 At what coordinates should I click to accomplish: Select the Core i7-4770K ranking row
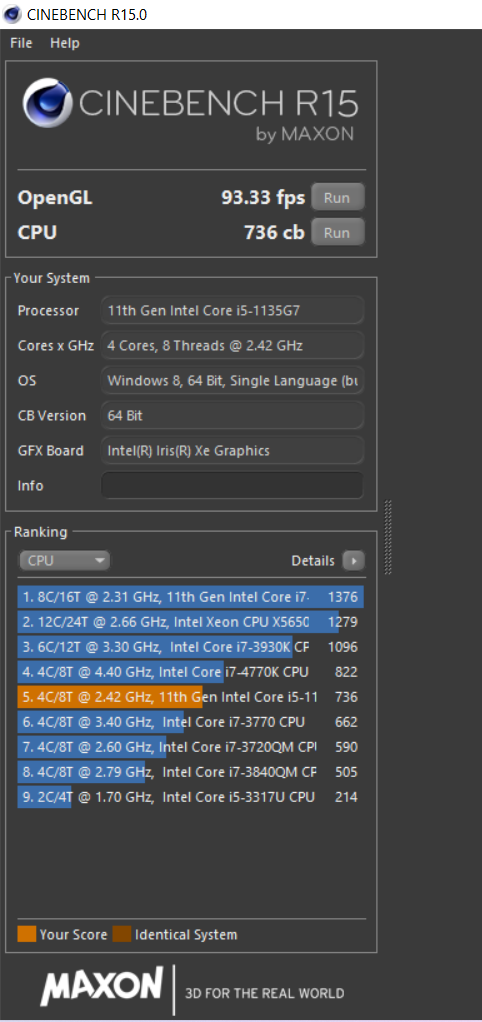tap(190, 672)
